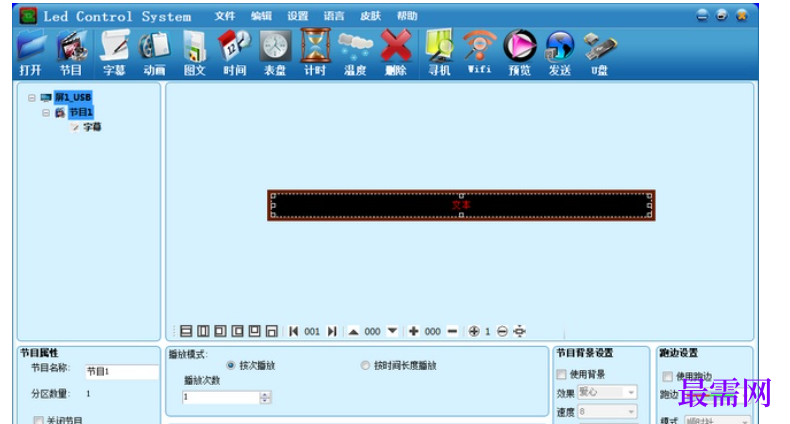Click the 001 program number
This screenshot has height=424, width=790.
tap(312, 331)
